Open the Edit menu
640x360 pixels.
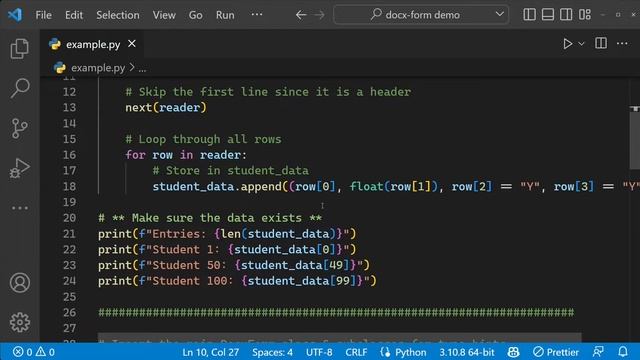point(74,15)
